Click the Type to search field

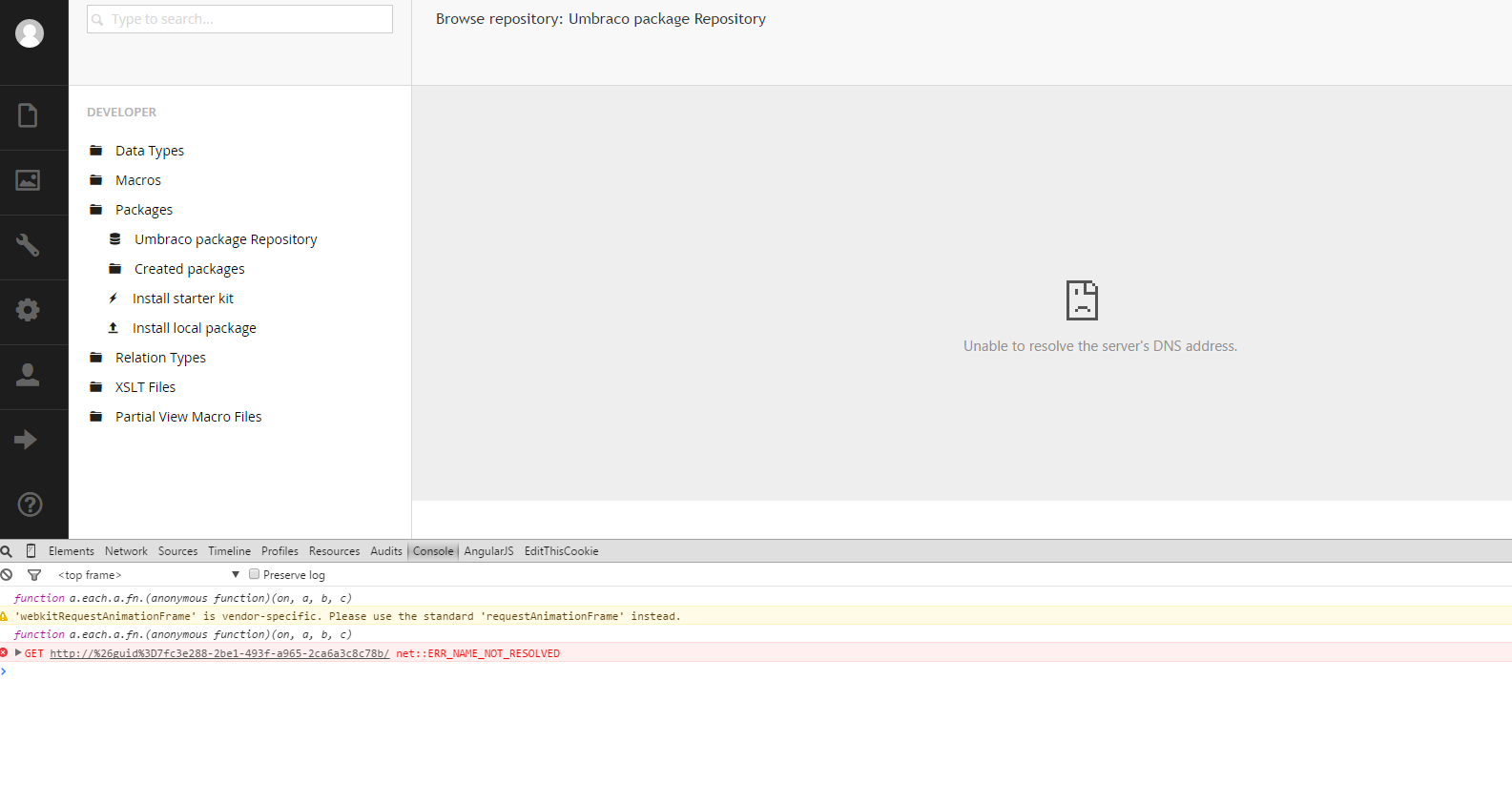pos(239,19)
